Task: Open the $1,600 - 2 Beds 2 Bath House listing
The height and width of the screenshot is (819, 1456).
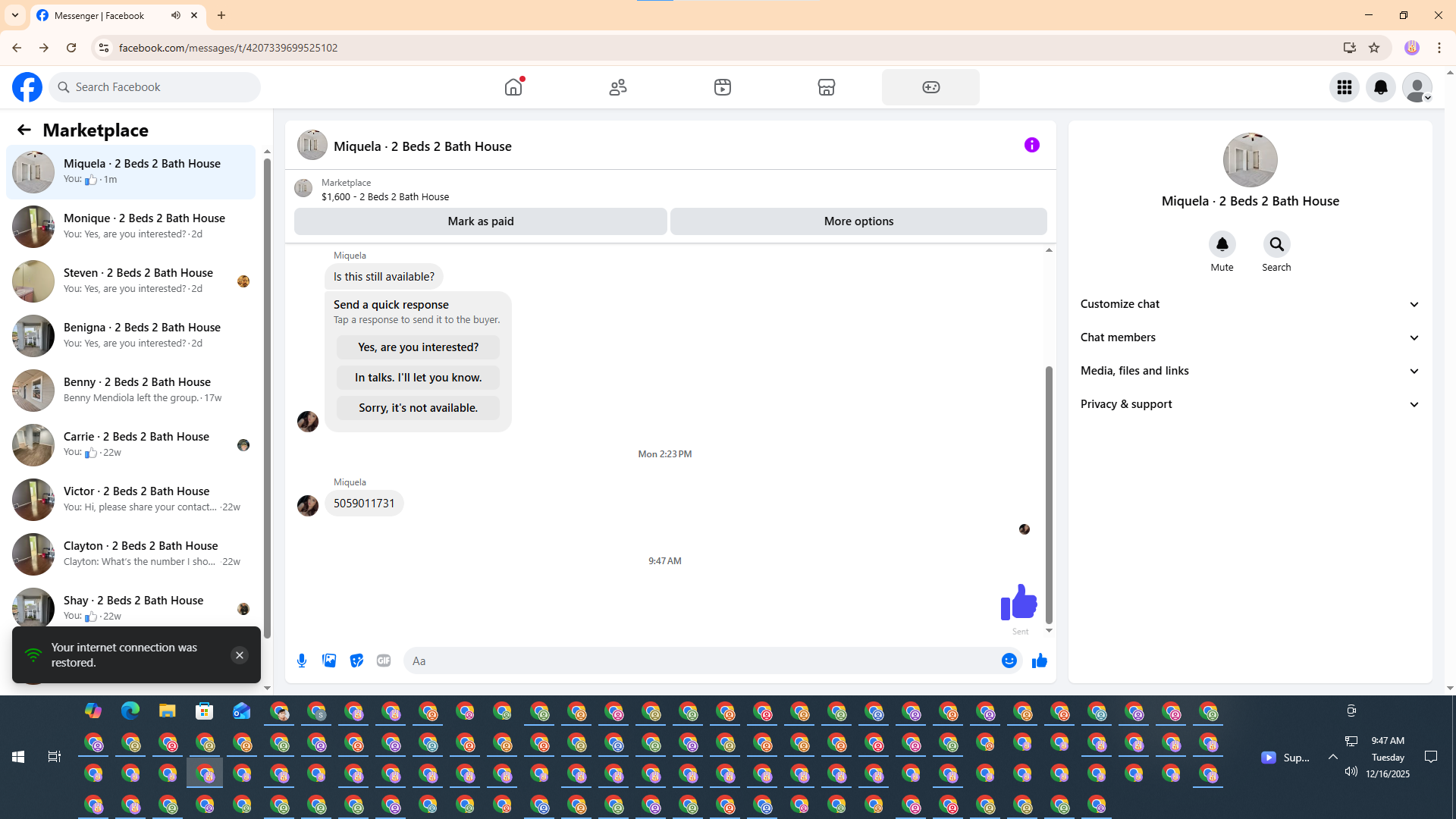Action: click(385, 197)
